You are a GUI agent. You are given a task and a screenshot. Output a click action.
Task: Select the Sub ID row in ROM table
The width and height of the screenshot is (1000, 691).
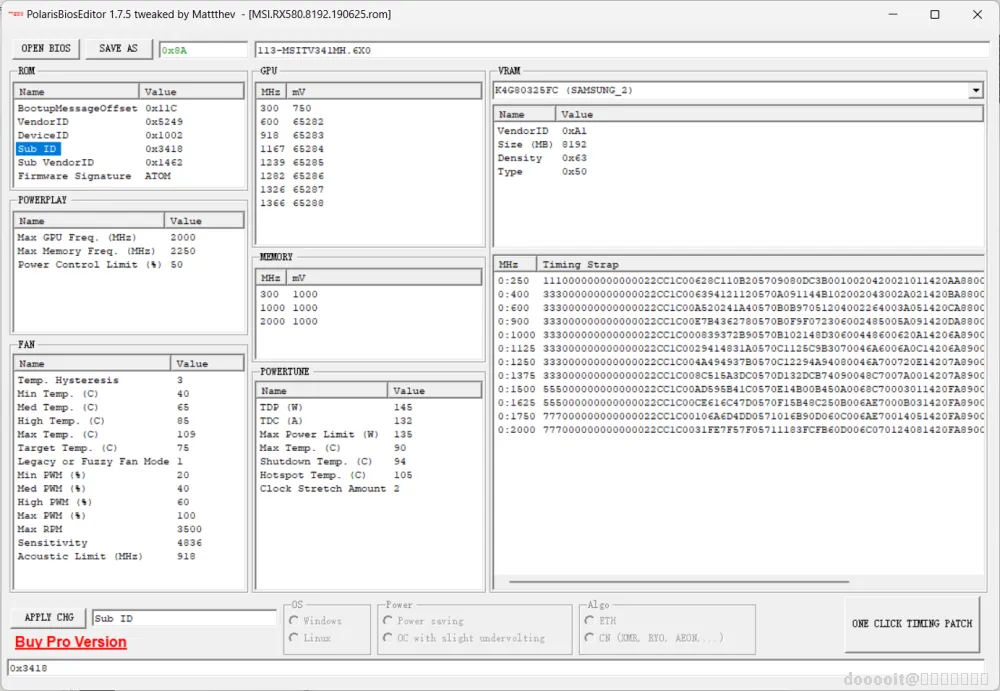[x=38, y=149]
